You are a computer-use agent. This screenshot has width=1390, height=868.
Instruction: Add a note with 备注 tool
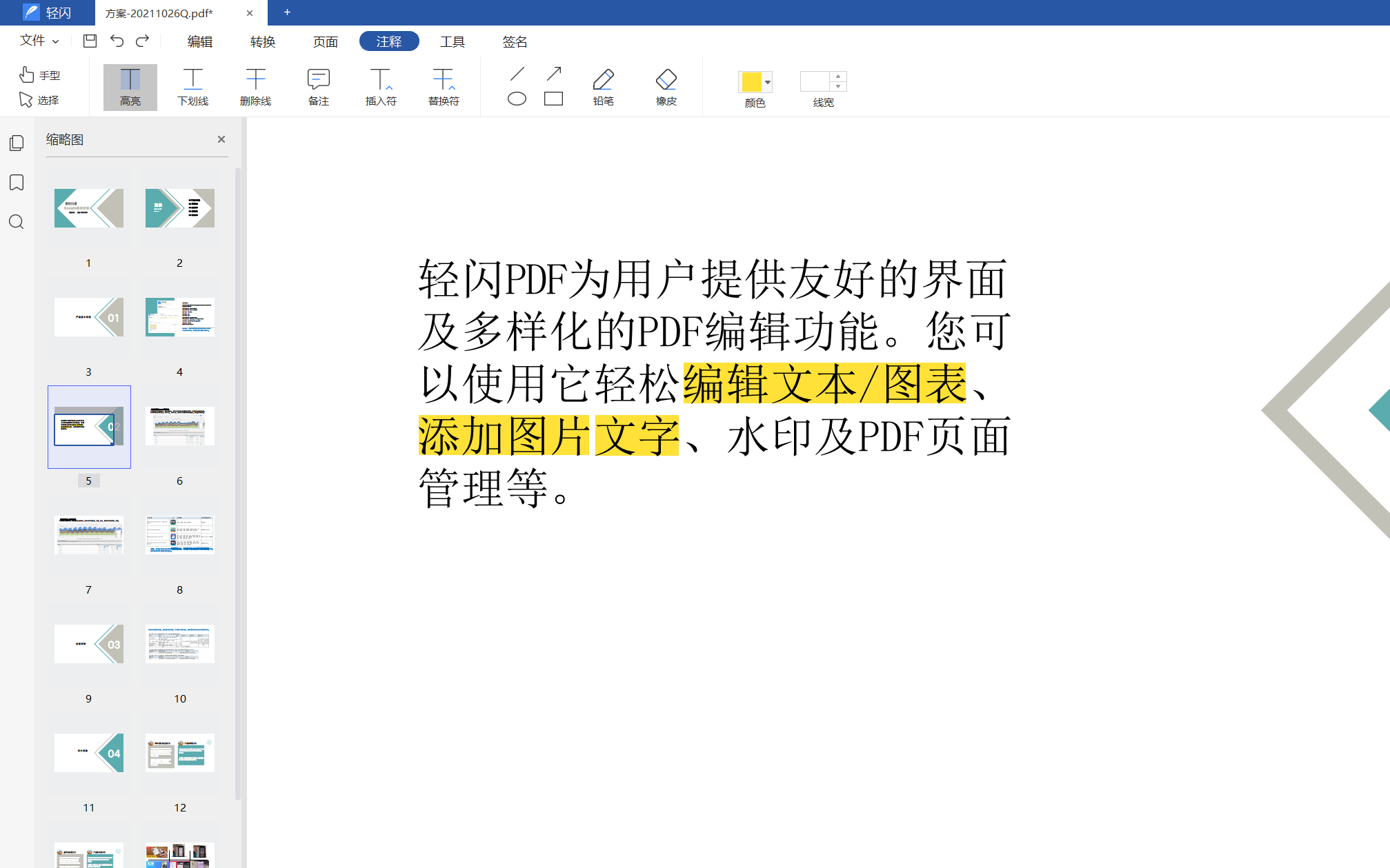point(318,87)
